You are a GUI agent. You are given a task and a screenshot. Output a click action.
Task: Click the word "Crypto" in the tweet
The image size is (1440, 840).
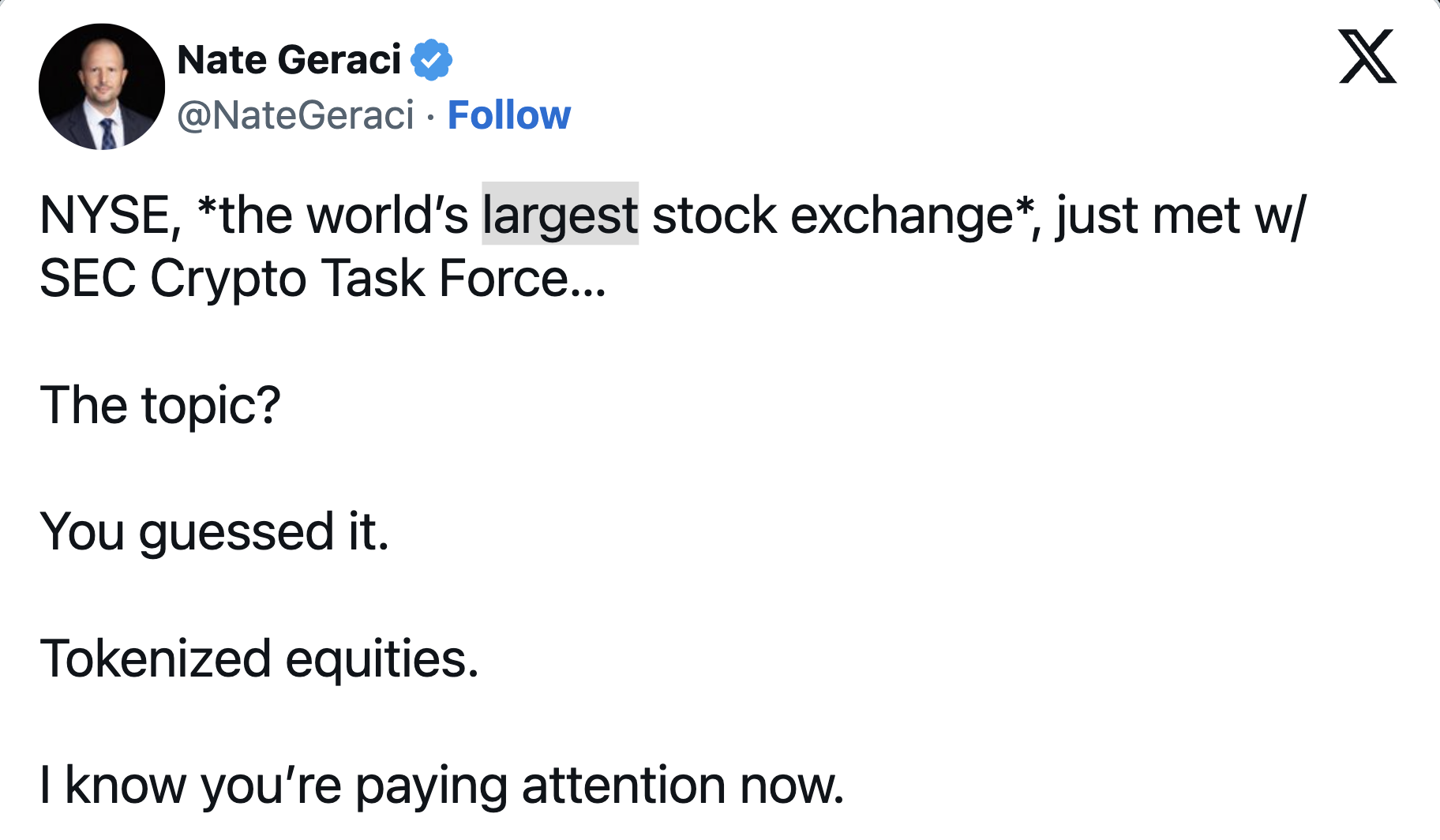[228, 279]
